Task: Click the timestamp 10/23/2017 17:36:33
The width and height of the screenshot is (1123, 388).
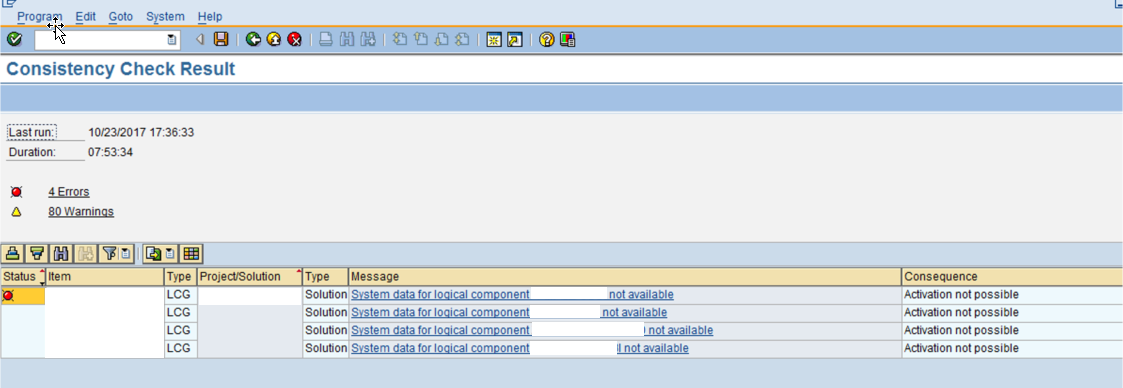Action: pos(141,132)
